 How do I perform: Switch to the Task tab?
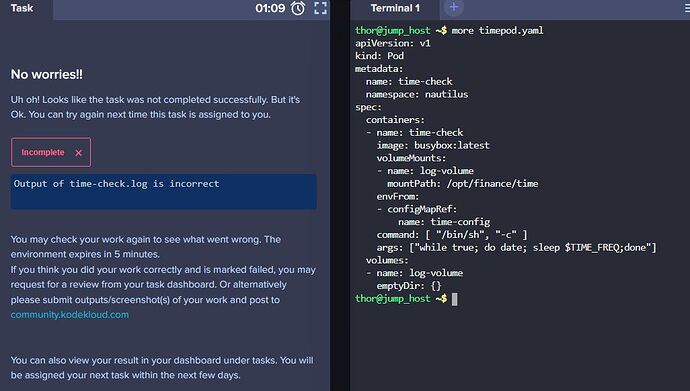(x=22, y=8)
